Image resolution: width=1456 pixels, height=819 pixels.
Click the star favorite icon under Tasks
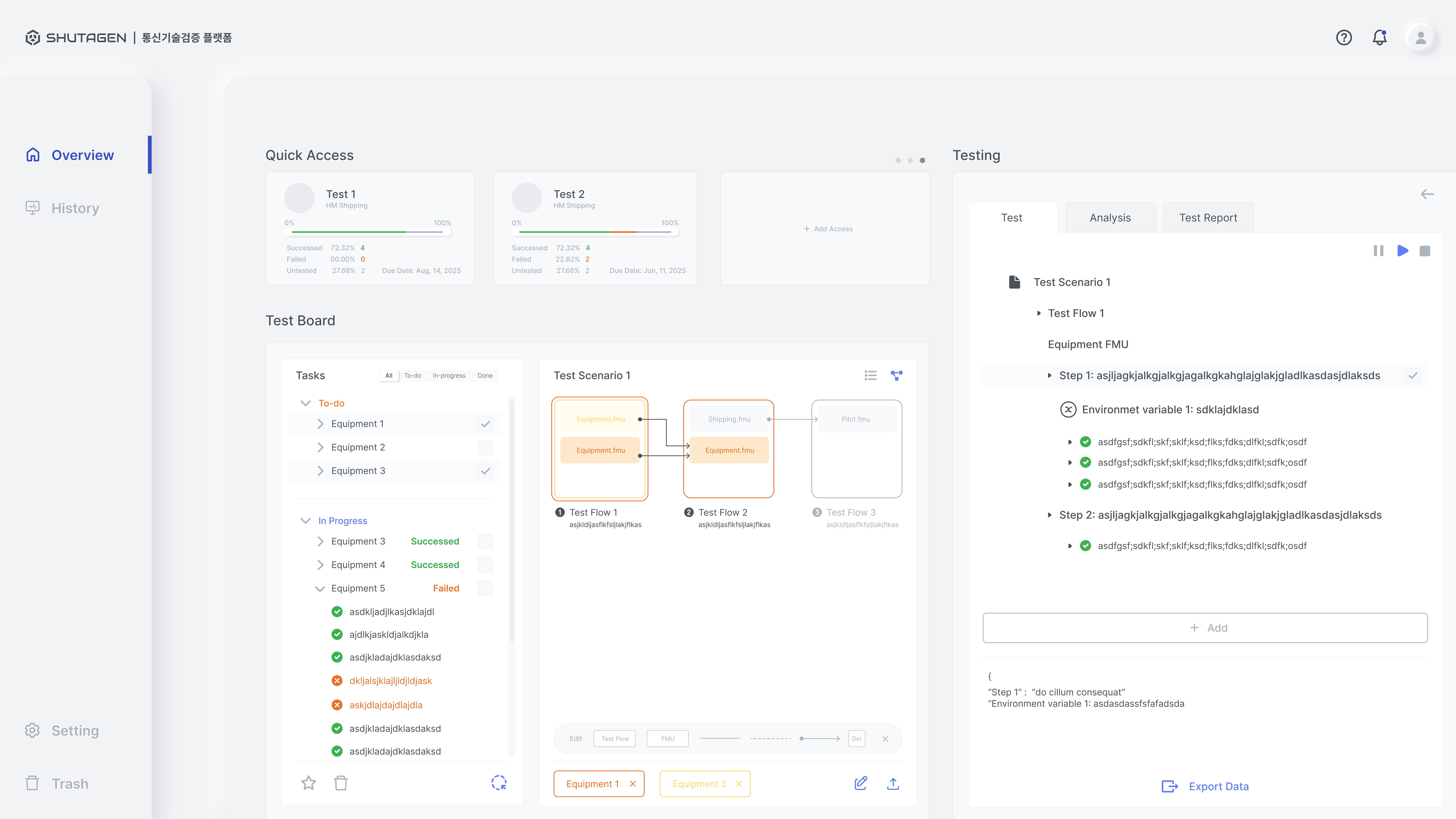(309, 783)
